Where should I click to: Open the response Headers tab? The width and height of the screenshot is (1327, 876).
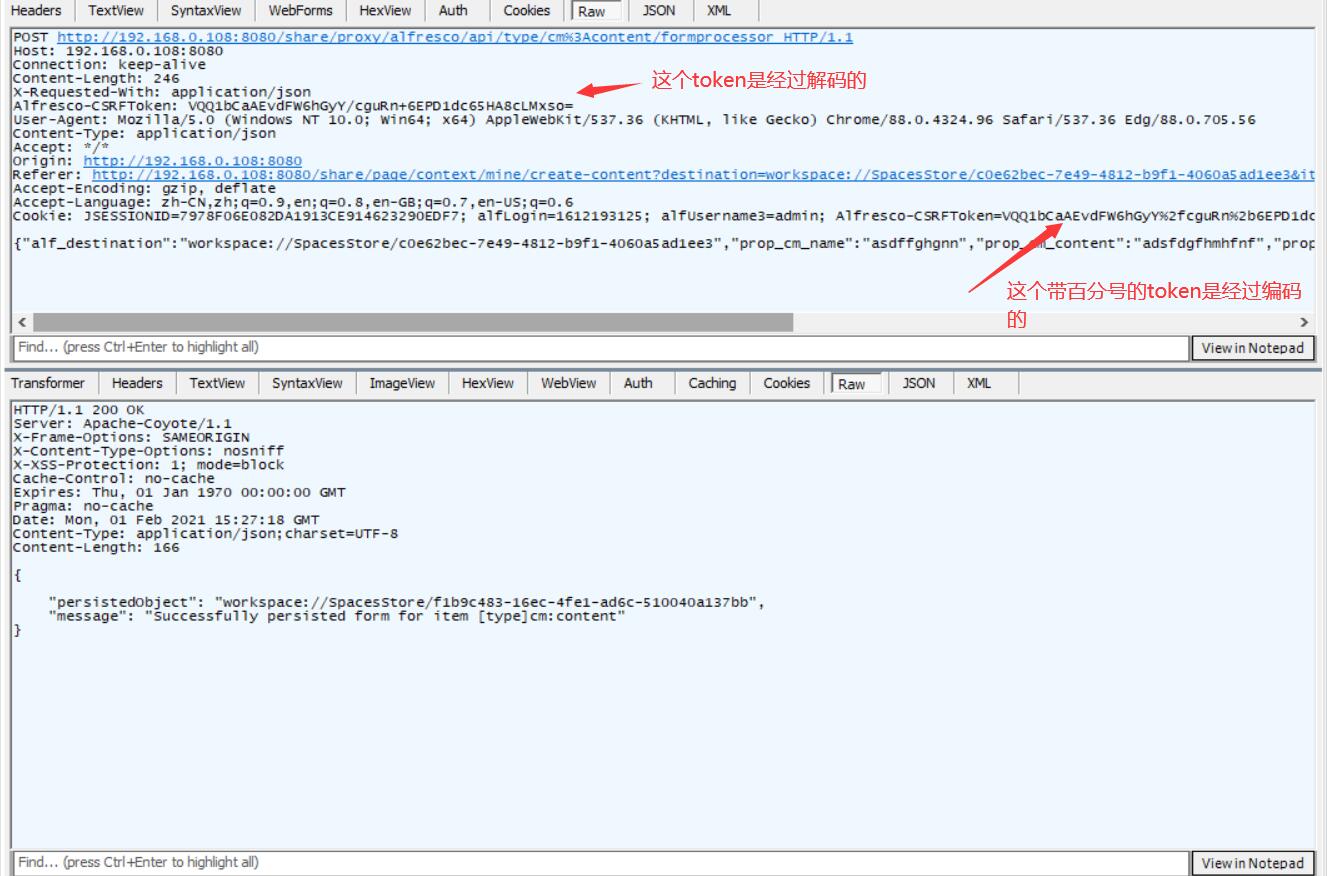(137, 383)
